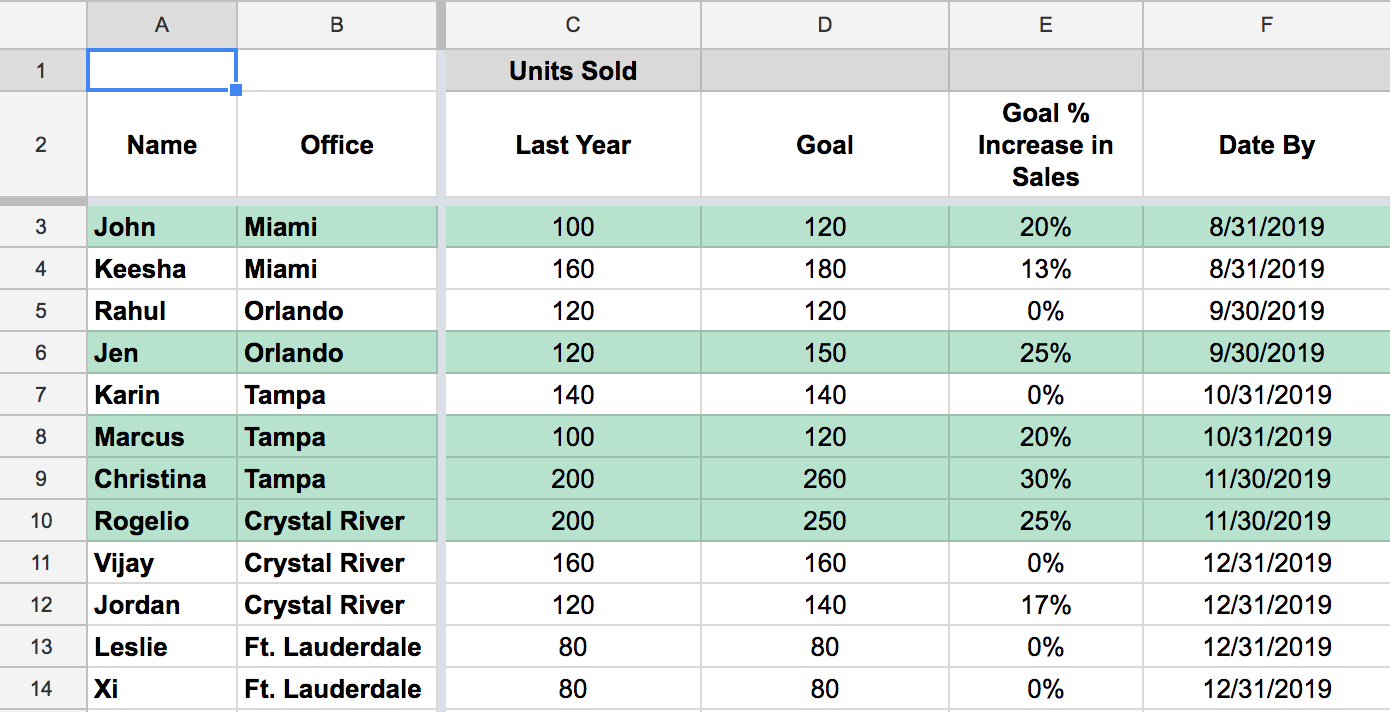Select Jordan's 17% increase cell
The width and height of the screenshot is (1390, 712).
[1045, 604]
